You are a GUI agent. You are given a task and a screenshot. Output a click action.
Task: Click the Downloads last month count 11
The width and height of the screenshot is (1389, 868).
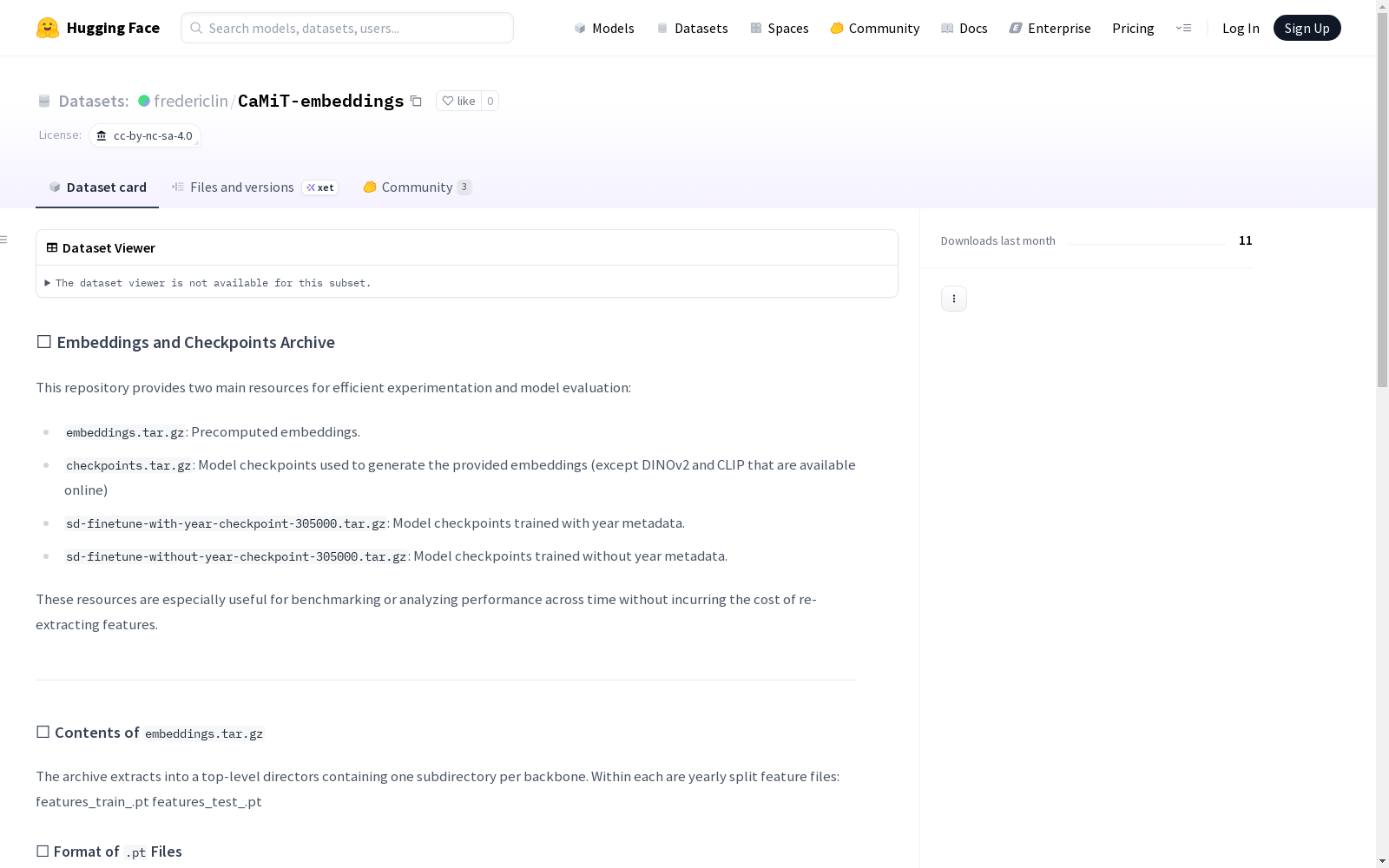click(1246, 240)
